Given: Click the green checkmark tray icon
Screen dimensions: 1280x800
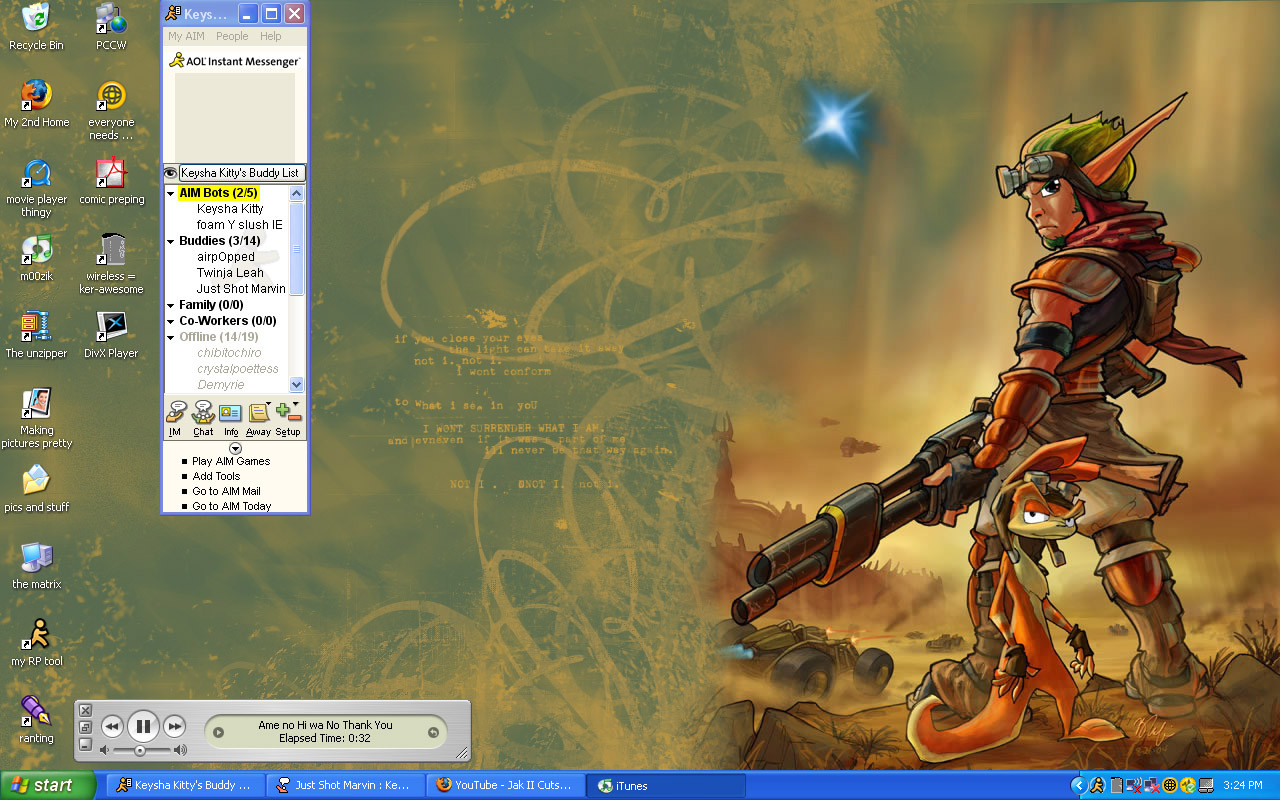Looking at the screenshot, I should [1188, 786].
